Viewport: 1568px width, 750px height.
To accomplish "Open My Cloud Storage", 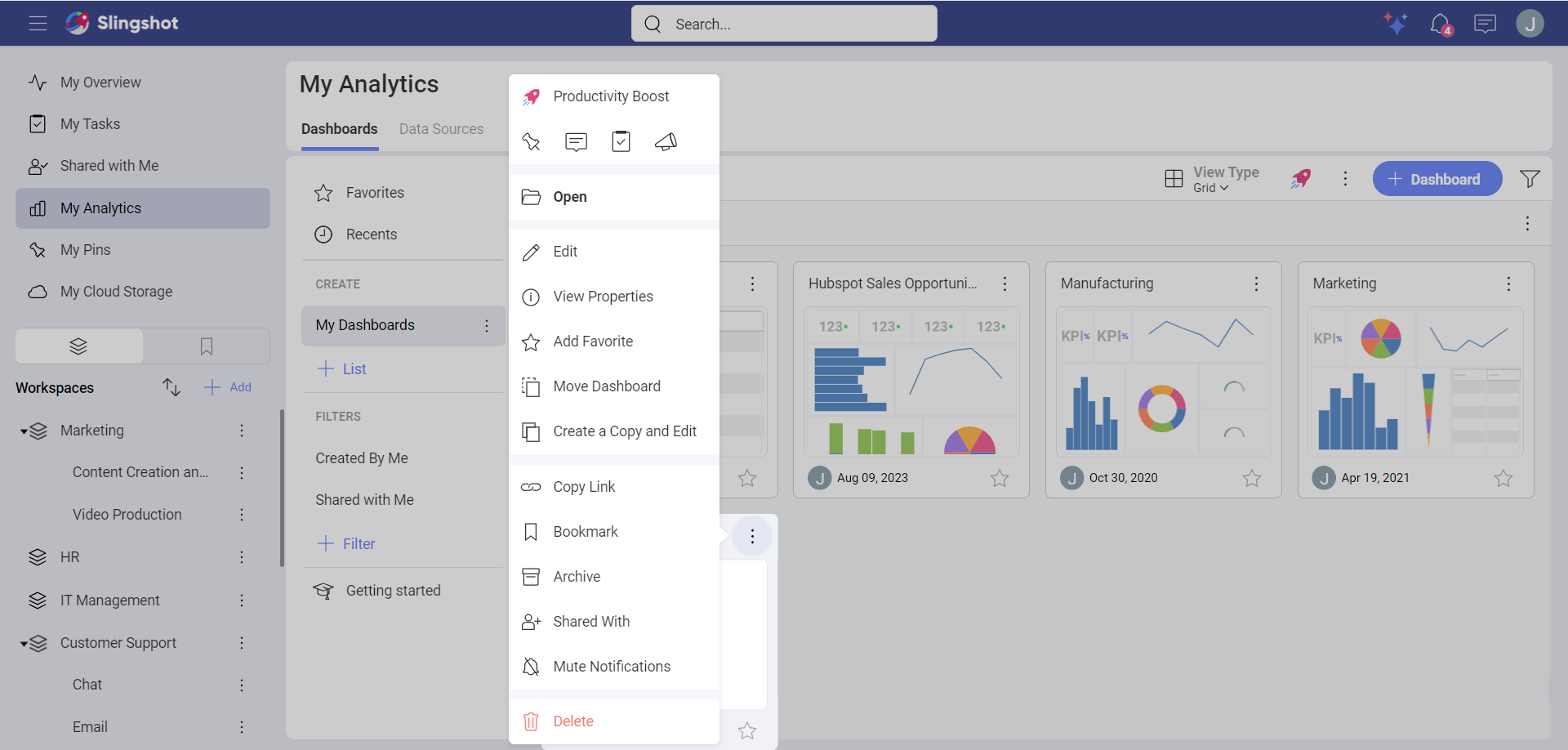I will 143,292.
